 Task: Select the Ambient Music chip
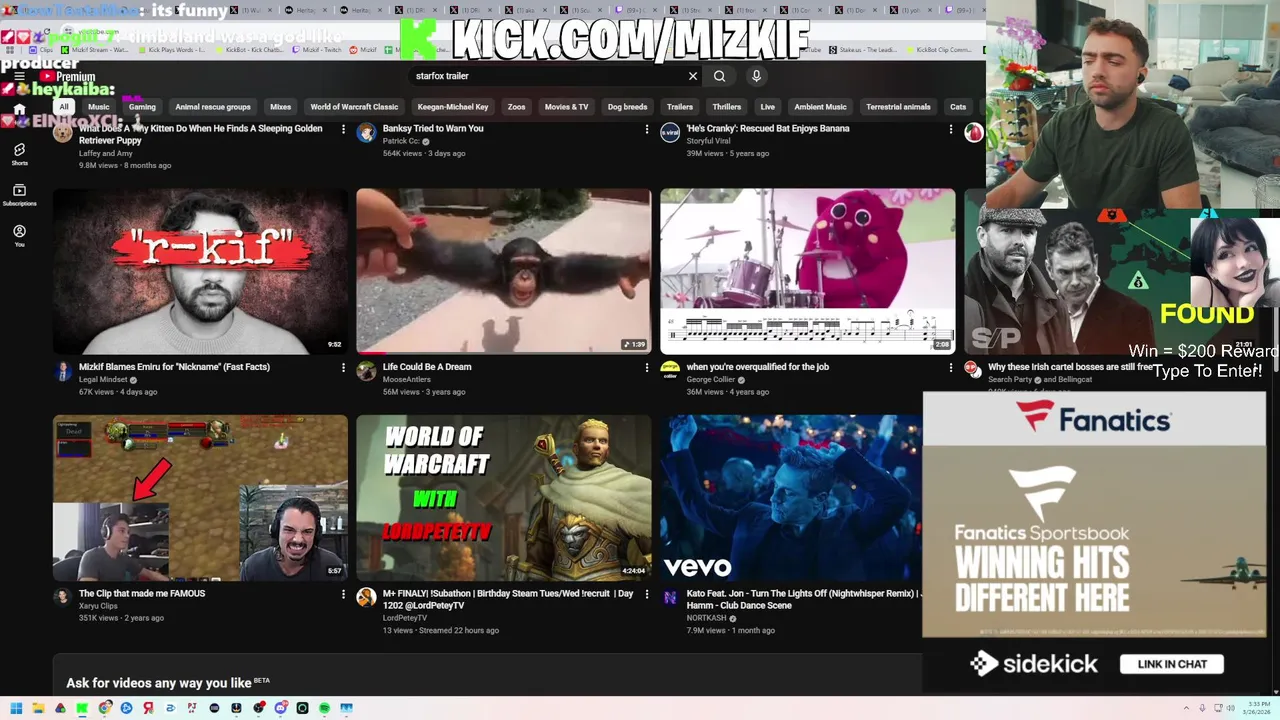pos(821,107)
